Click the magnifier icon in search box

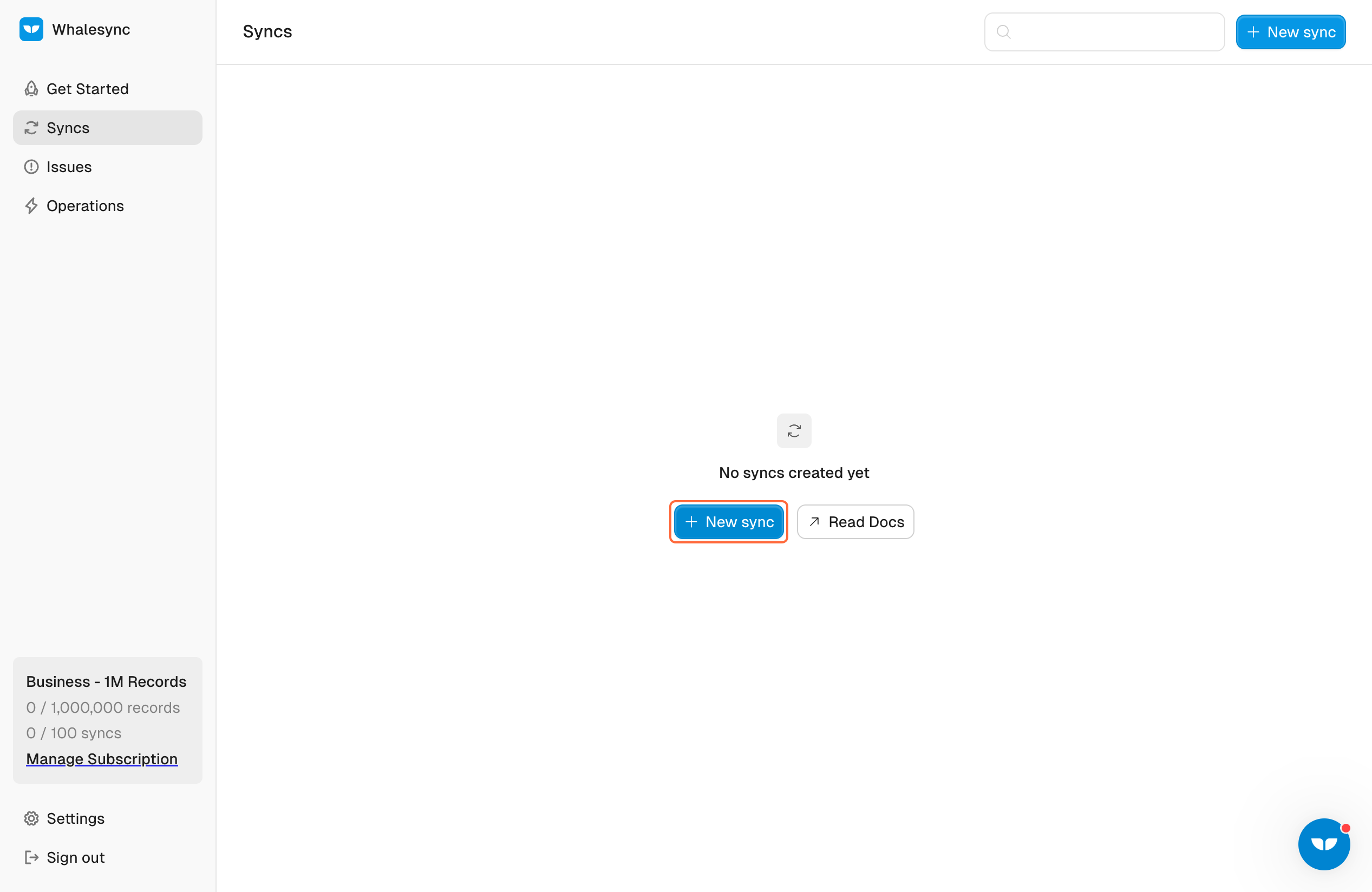click(1004, 32)
